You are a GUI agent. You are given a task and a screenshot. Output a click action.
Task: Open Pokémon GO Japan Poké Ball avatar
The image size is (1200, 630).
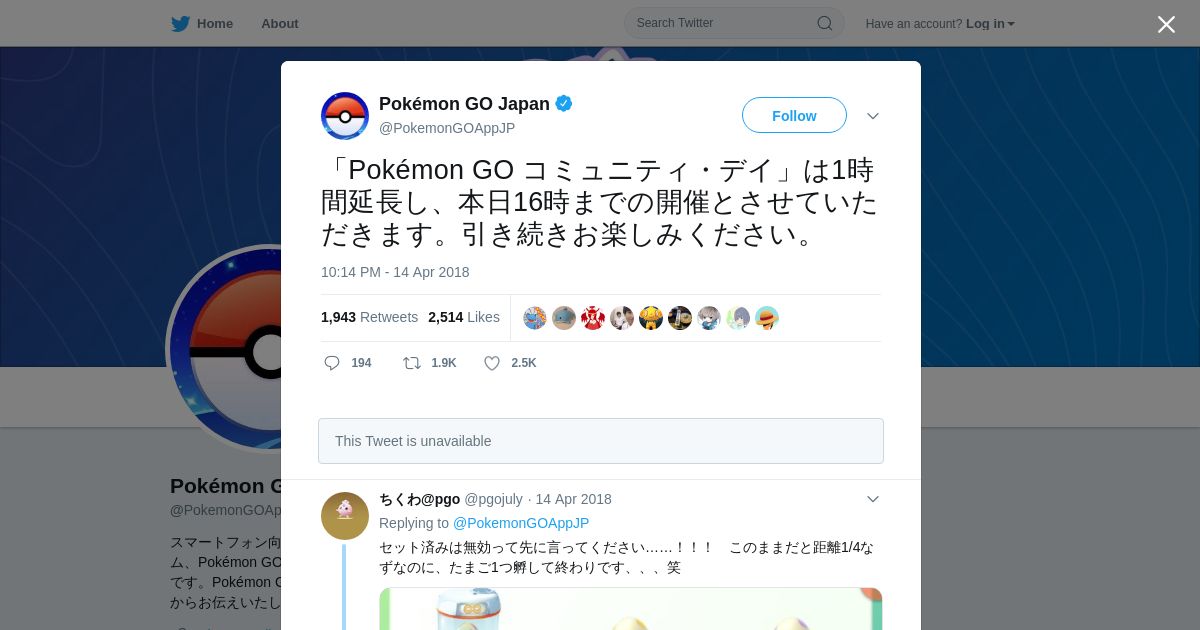pos(345,116)
